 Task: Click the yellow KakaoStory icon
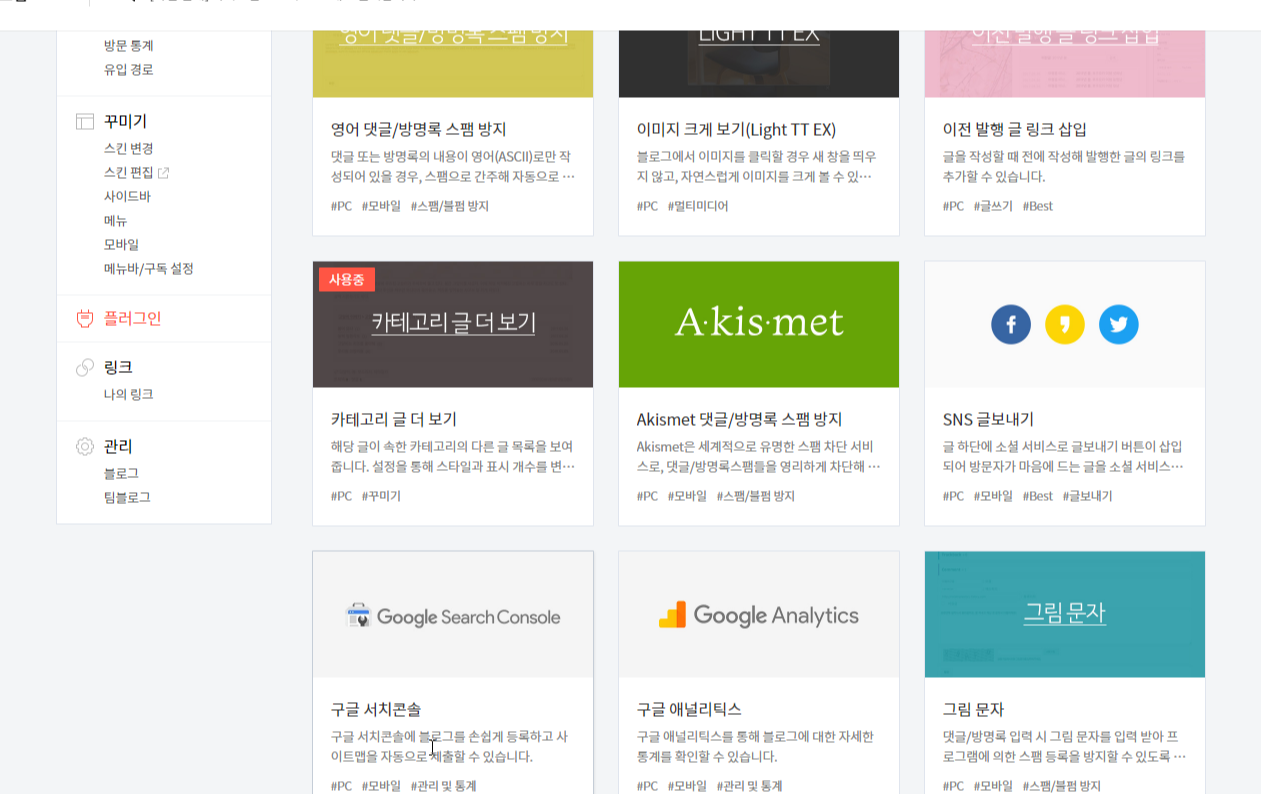[x=1065, y=325]
